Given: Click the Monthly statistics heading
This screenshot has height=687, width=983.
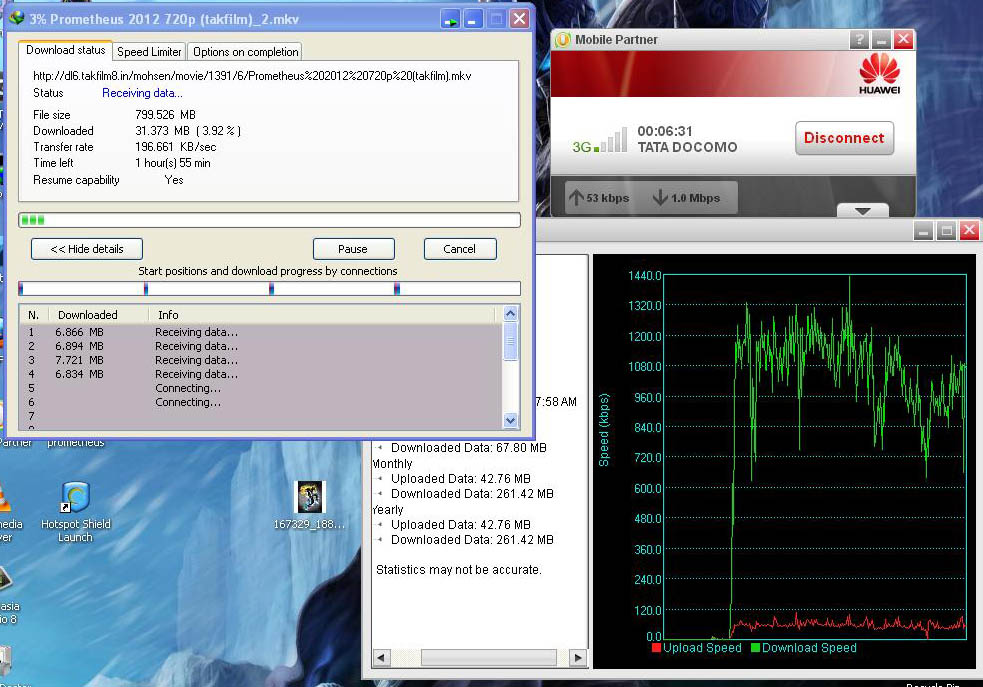Looking at the screenshot, I should pos(392,464).
